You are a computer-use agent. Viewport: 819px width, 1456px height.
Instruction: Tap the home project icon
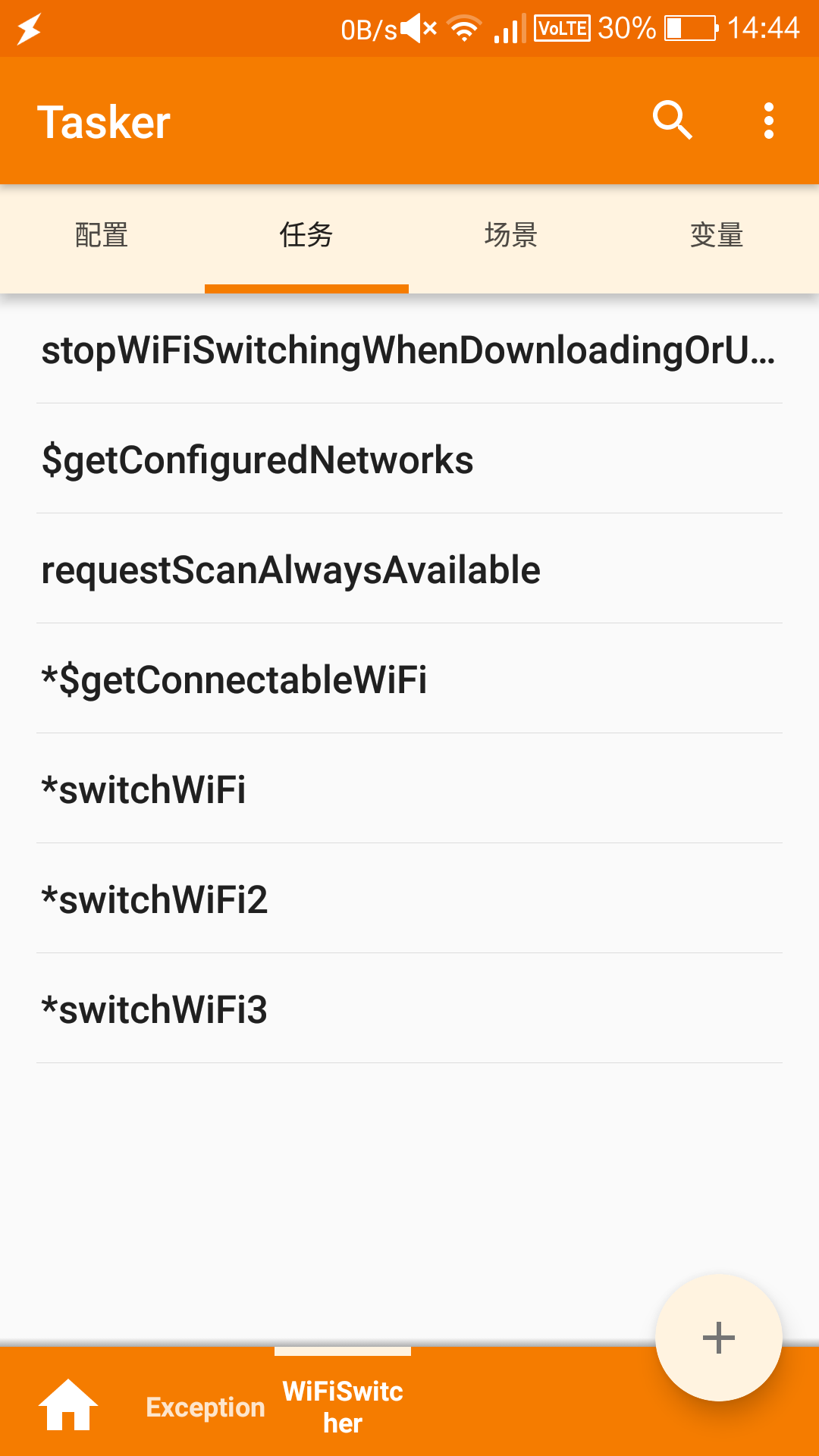(x=68, y=1405)
